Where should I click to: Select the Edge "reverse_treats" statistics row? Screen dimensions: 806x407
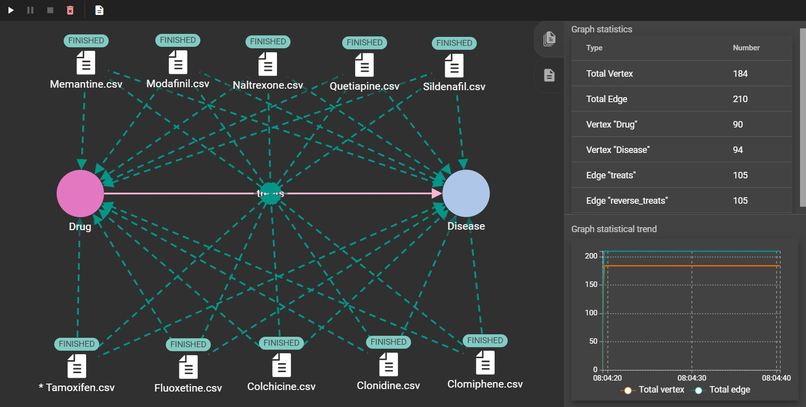(682, 200)
